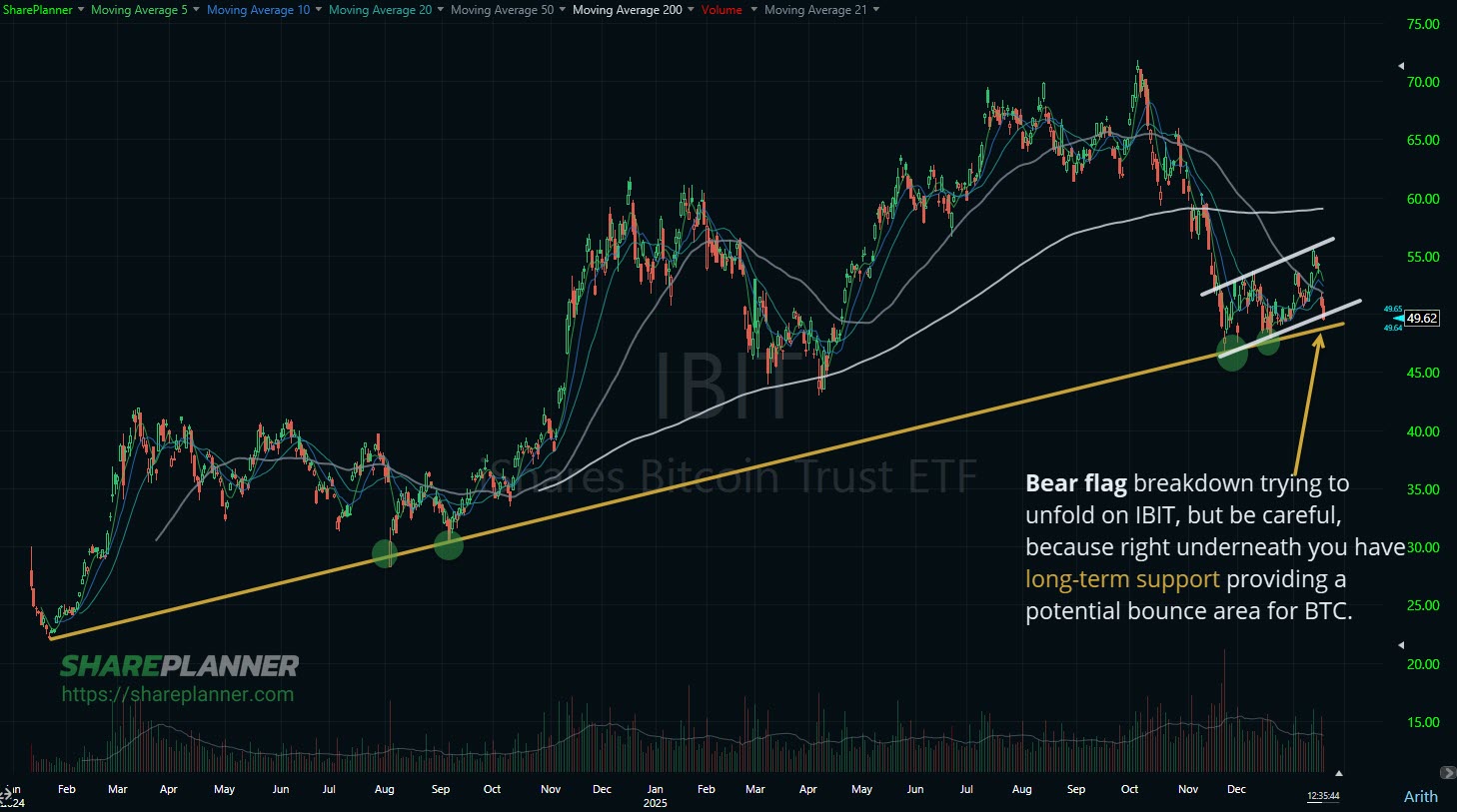The image size is (1457, 812).
Task: Select the Moving Average 10 indicator label
Action: point(258,10)
